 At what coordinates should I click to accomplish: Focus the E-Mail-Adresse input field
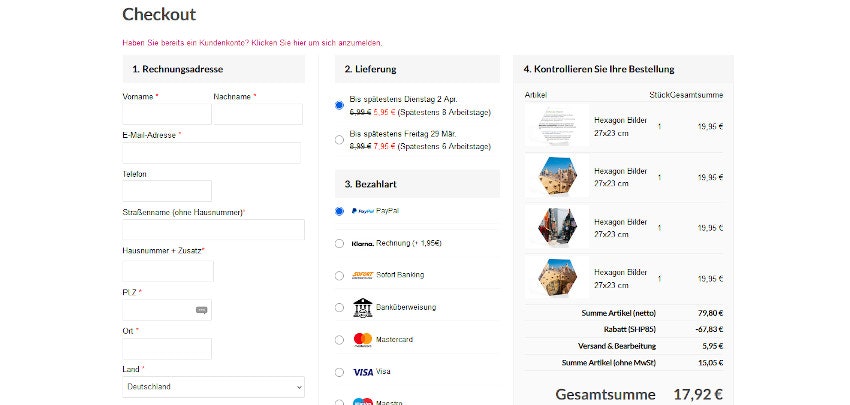(211, 153)
